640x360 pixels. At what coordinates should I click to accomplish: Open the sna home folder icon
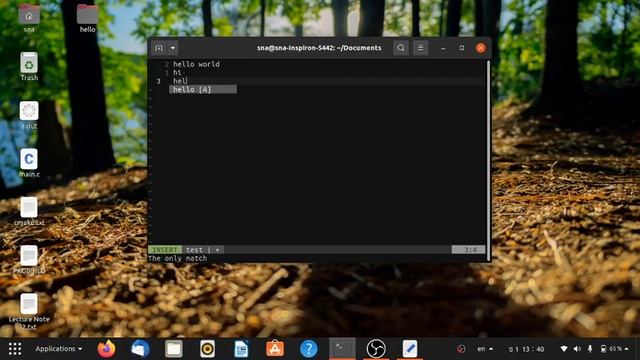click(x=29, y=18)
